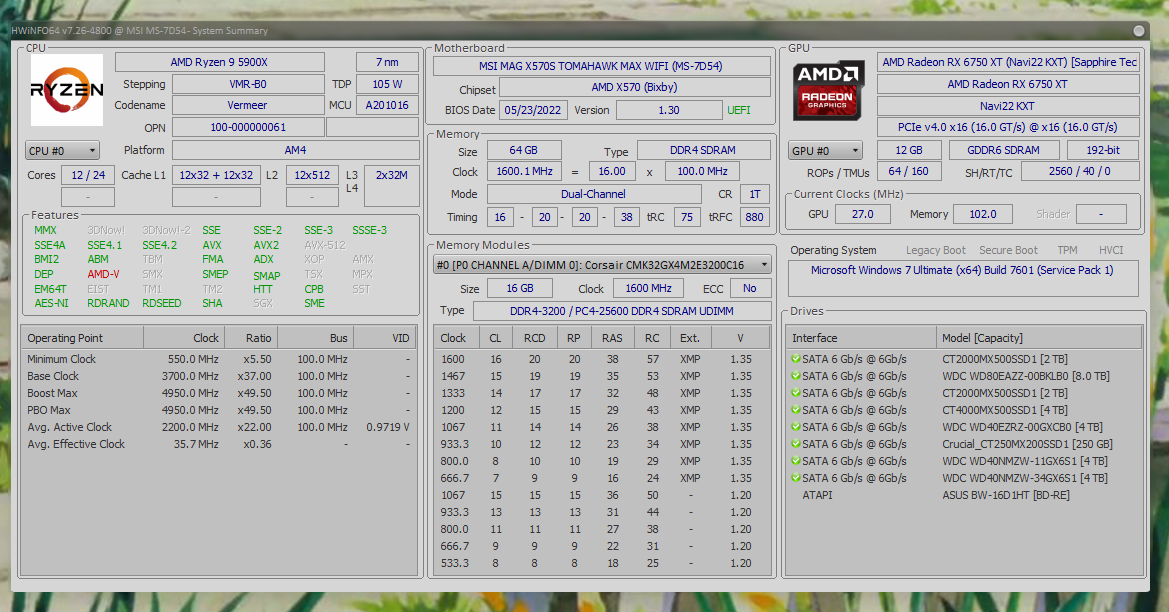Click the RCD column header in memory table
The image size is (1169, 612).
point(534,338)
